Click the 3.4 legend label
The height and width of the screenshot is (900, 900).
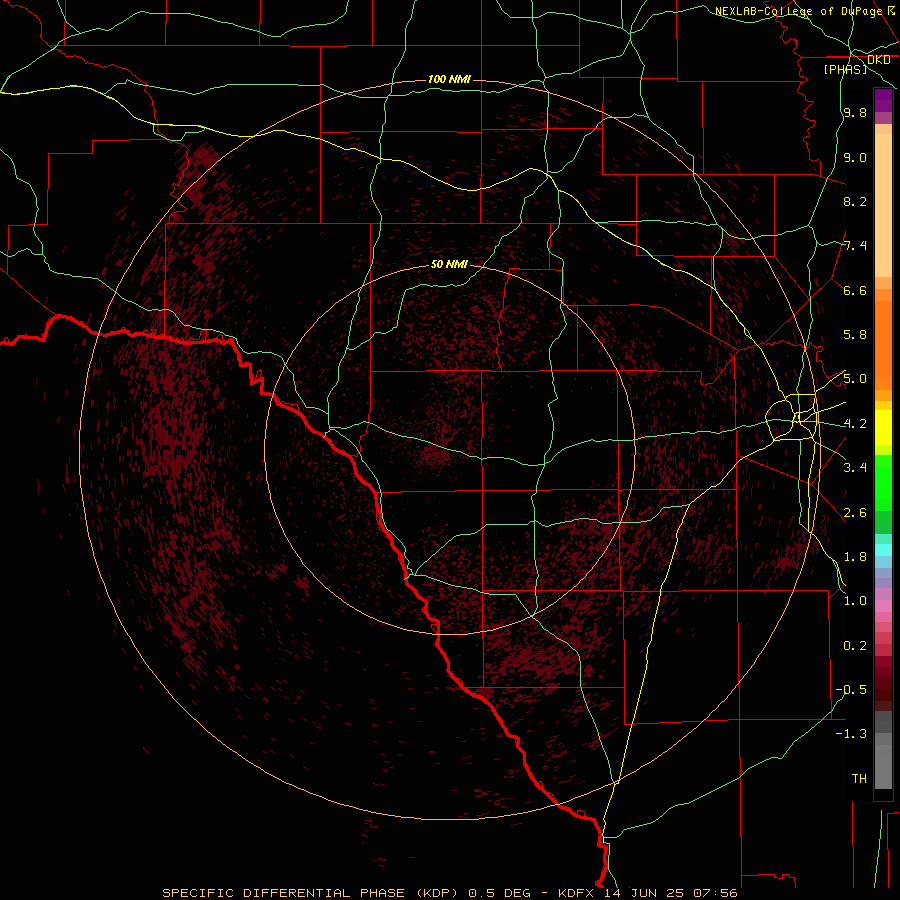coord(855,468)
